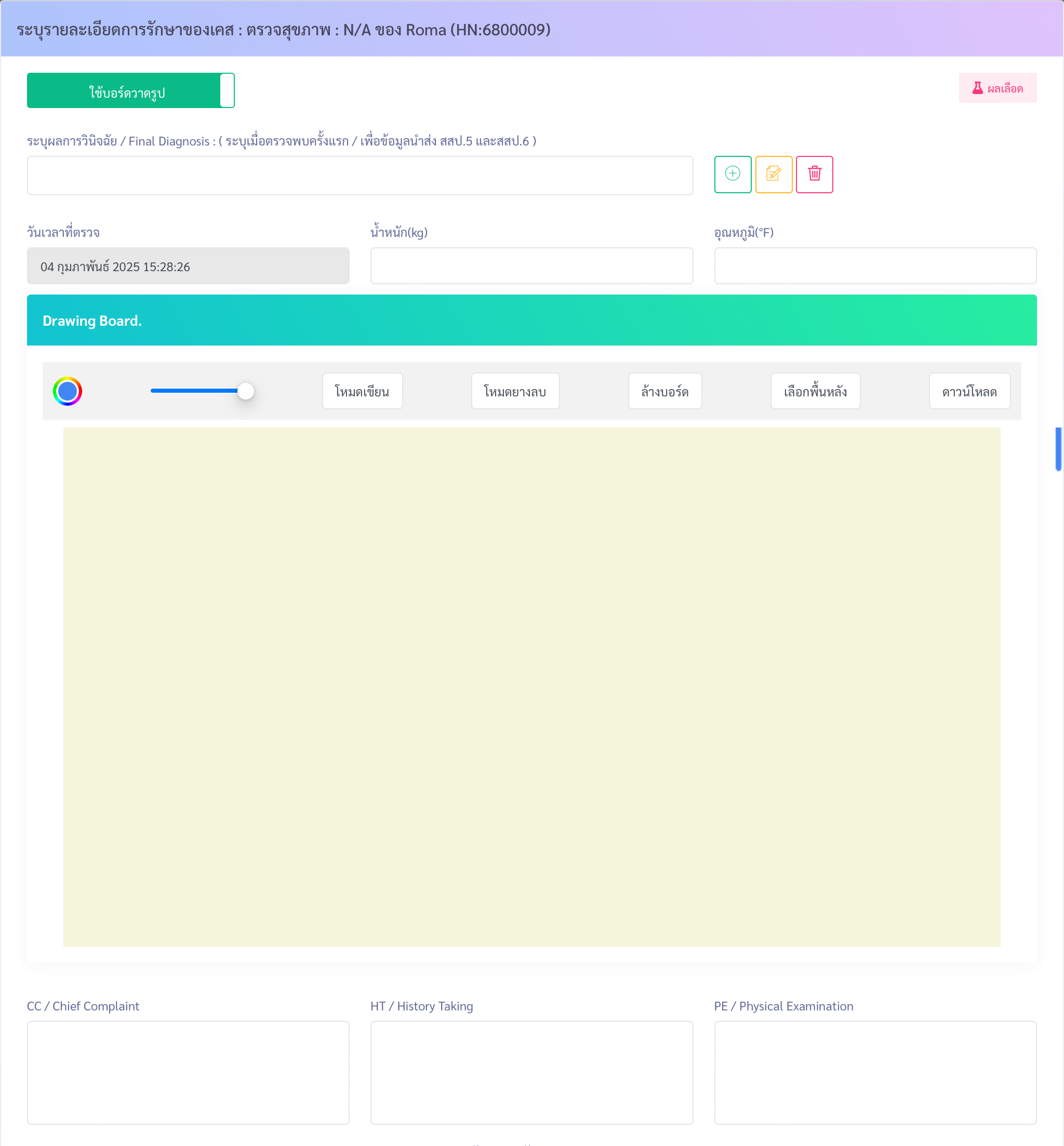Click the CC / Chief Complaint textbox
This screenshot has width=1064, height=1146.
coord(188,1072)
